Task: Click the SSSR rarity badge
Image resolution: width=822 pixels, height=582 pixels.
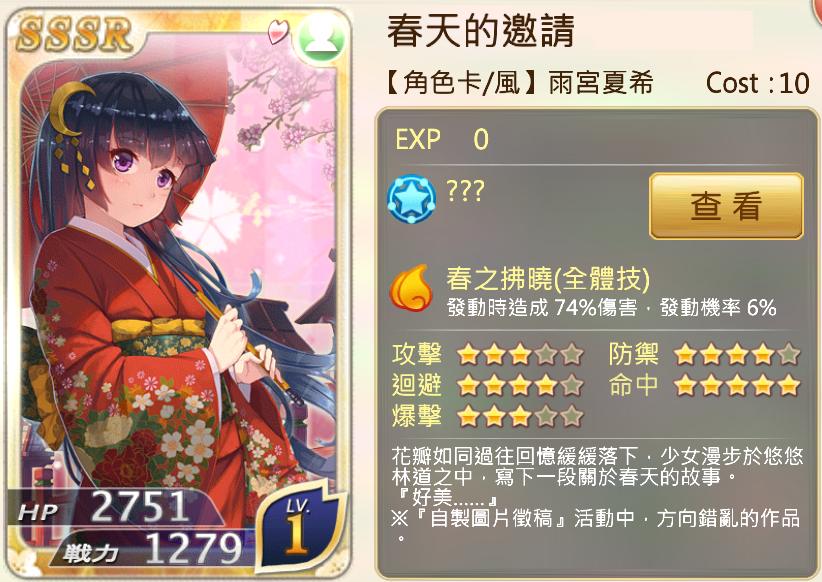Action: click(x=74, y=35)
